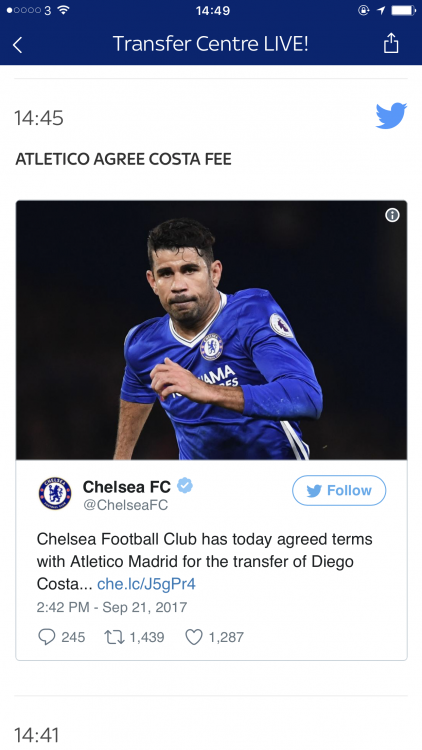Open the che.lc/J5gPr4 link
Screen dimensions: 422x750
[x=146, y=584]
